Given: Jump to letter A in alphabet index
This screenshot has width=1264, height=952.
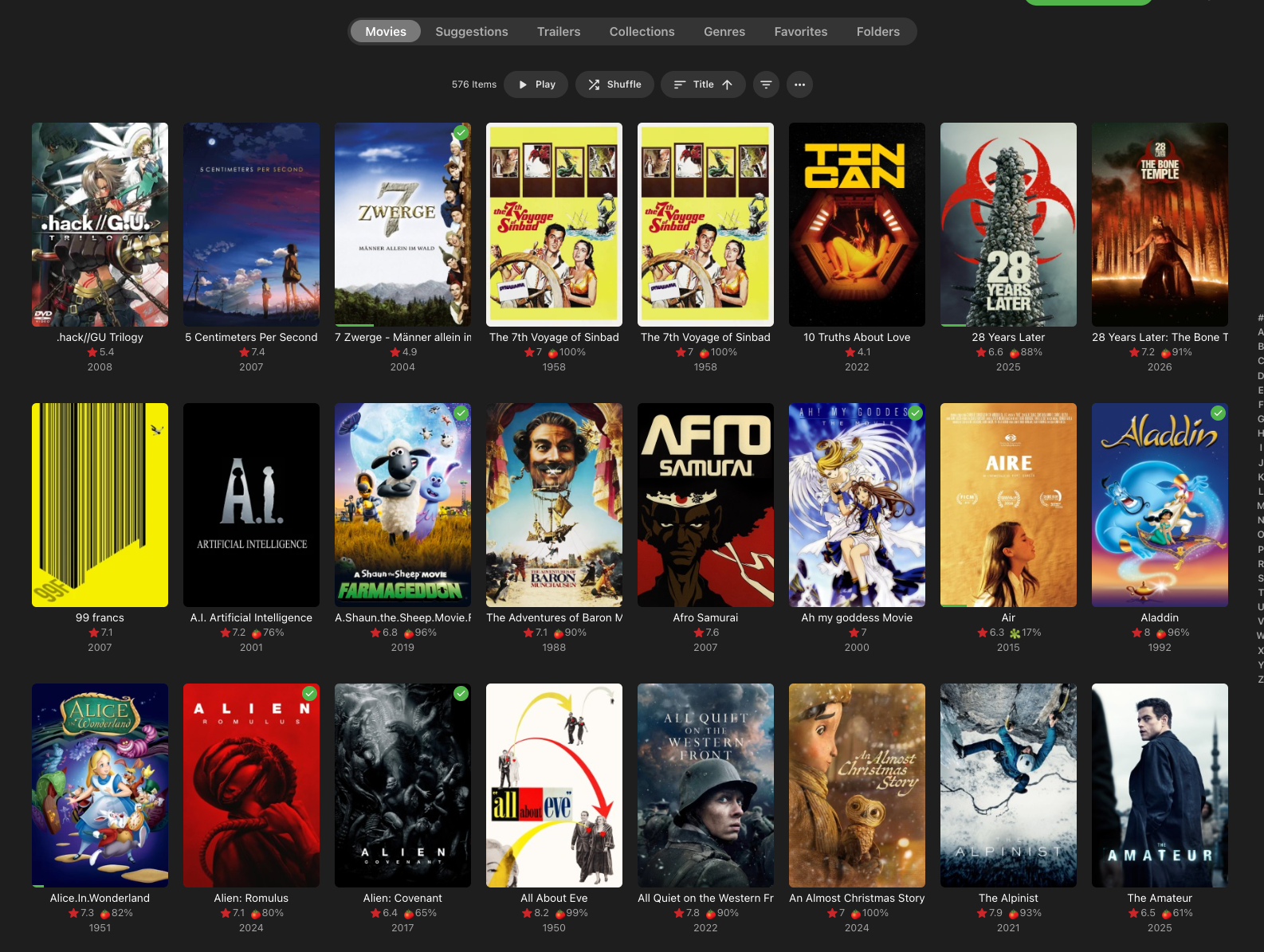Looking at the screenshot, I should point(1260,332).
